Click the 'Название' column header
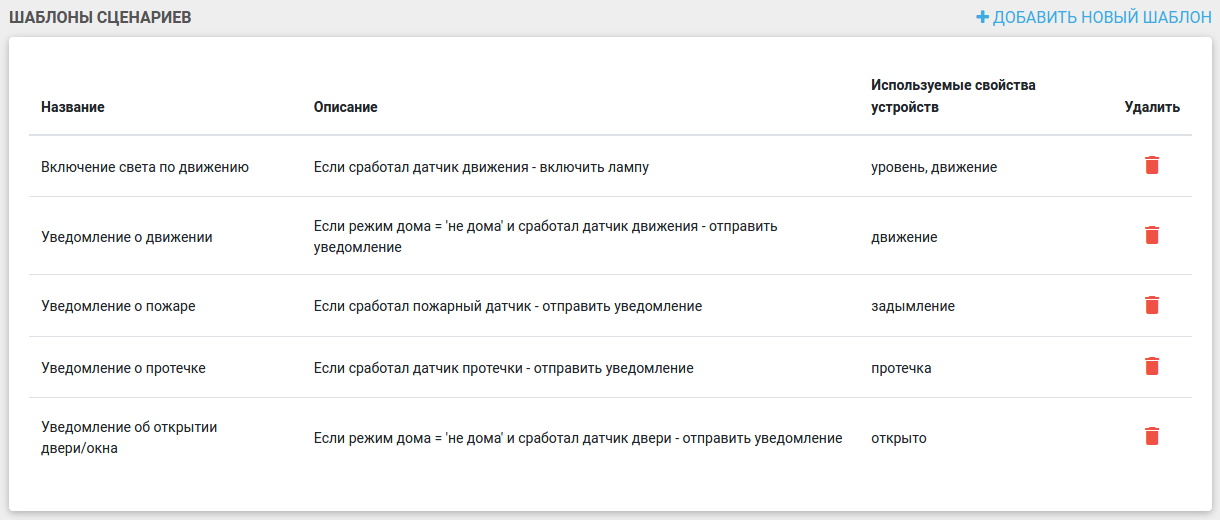This screenshot has width=1220, height=520. point(73,107)
